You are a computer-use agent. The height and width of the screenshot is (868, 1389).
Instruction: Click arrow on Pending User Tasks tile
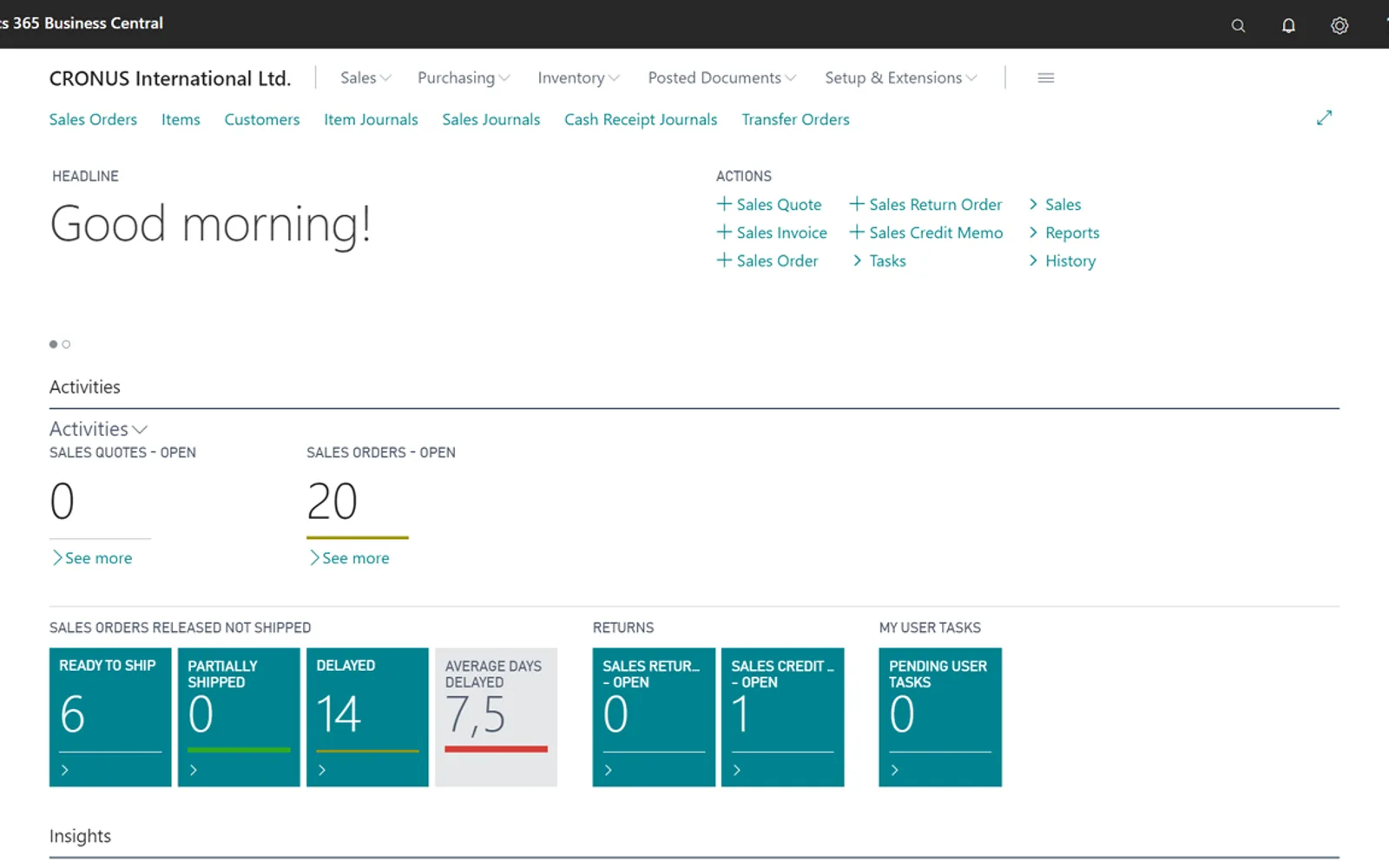(895, 770)
